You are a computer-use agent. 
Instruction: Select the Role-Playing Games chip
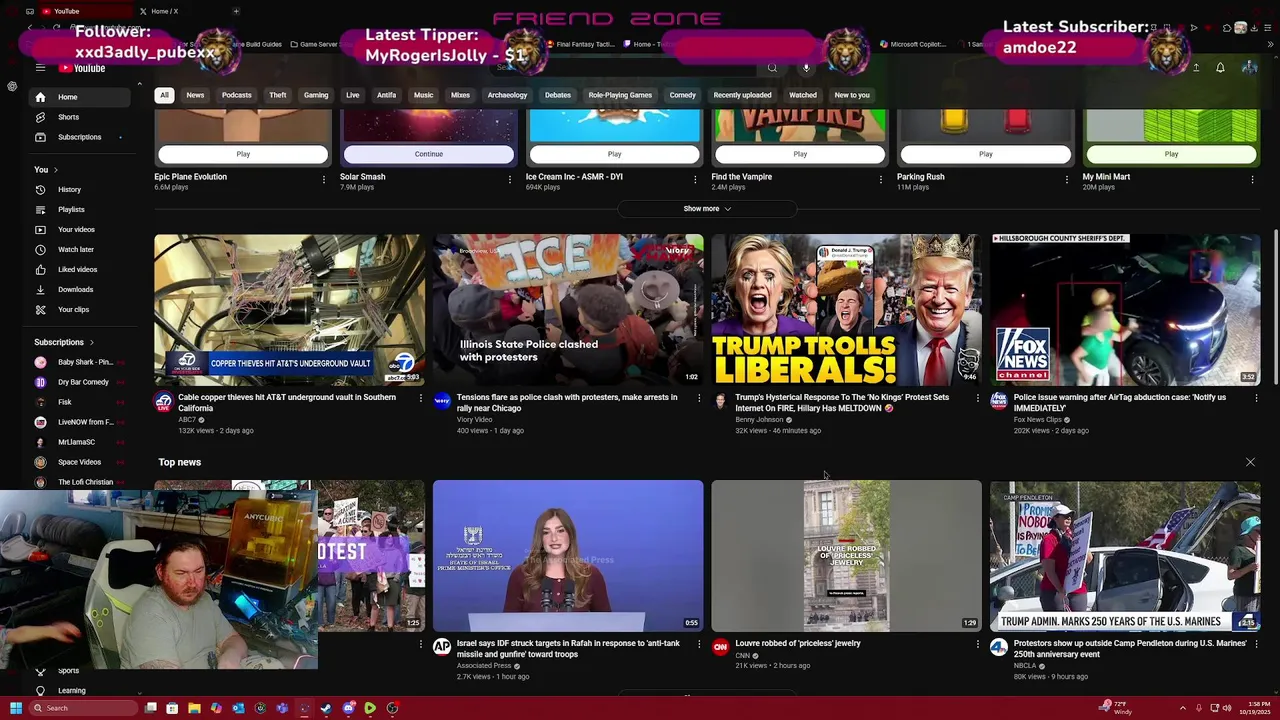pyautogui.click(x=620, y=95)
